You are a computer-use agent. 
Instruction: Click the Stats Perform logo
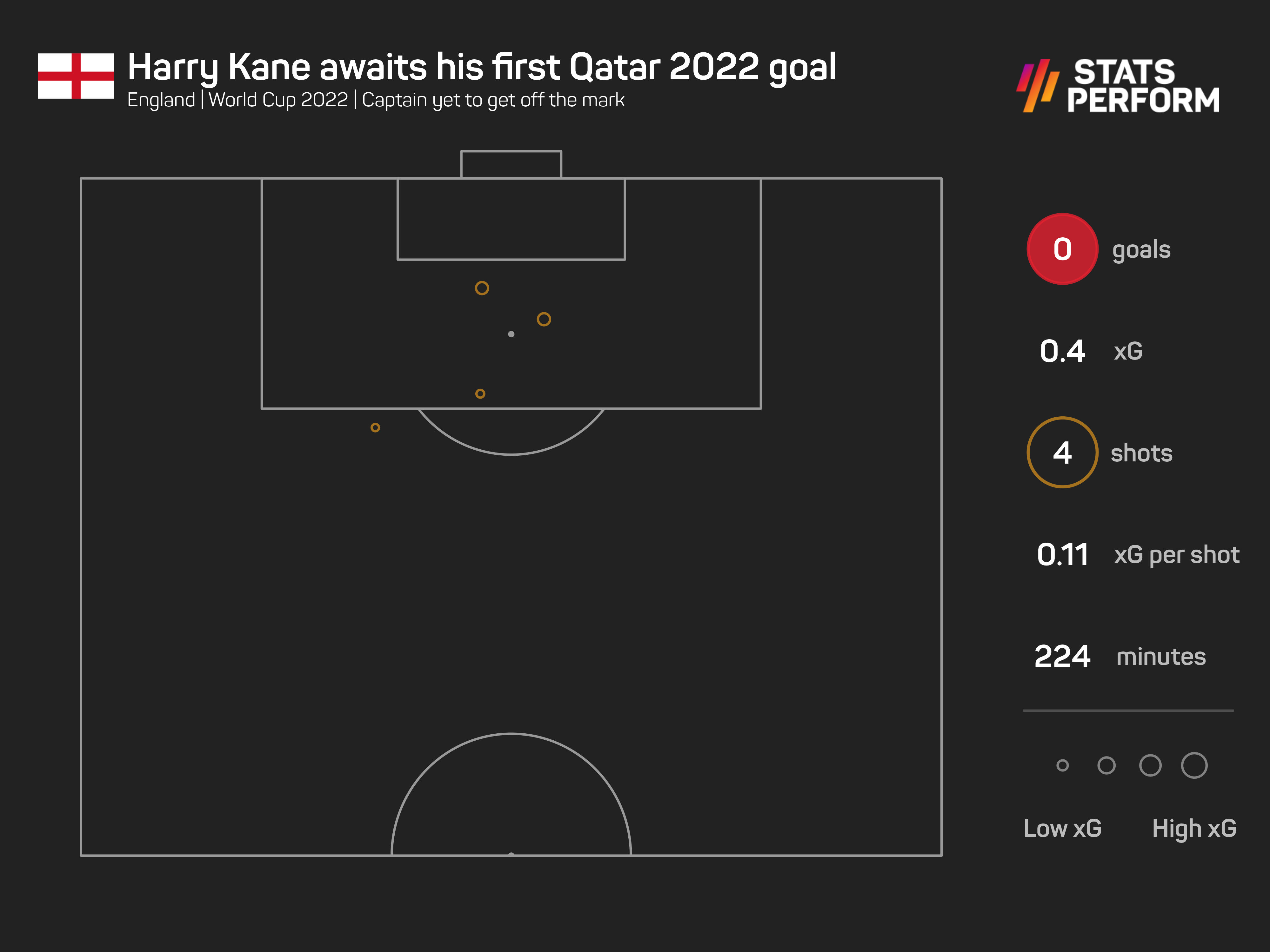coord(1118,85)
